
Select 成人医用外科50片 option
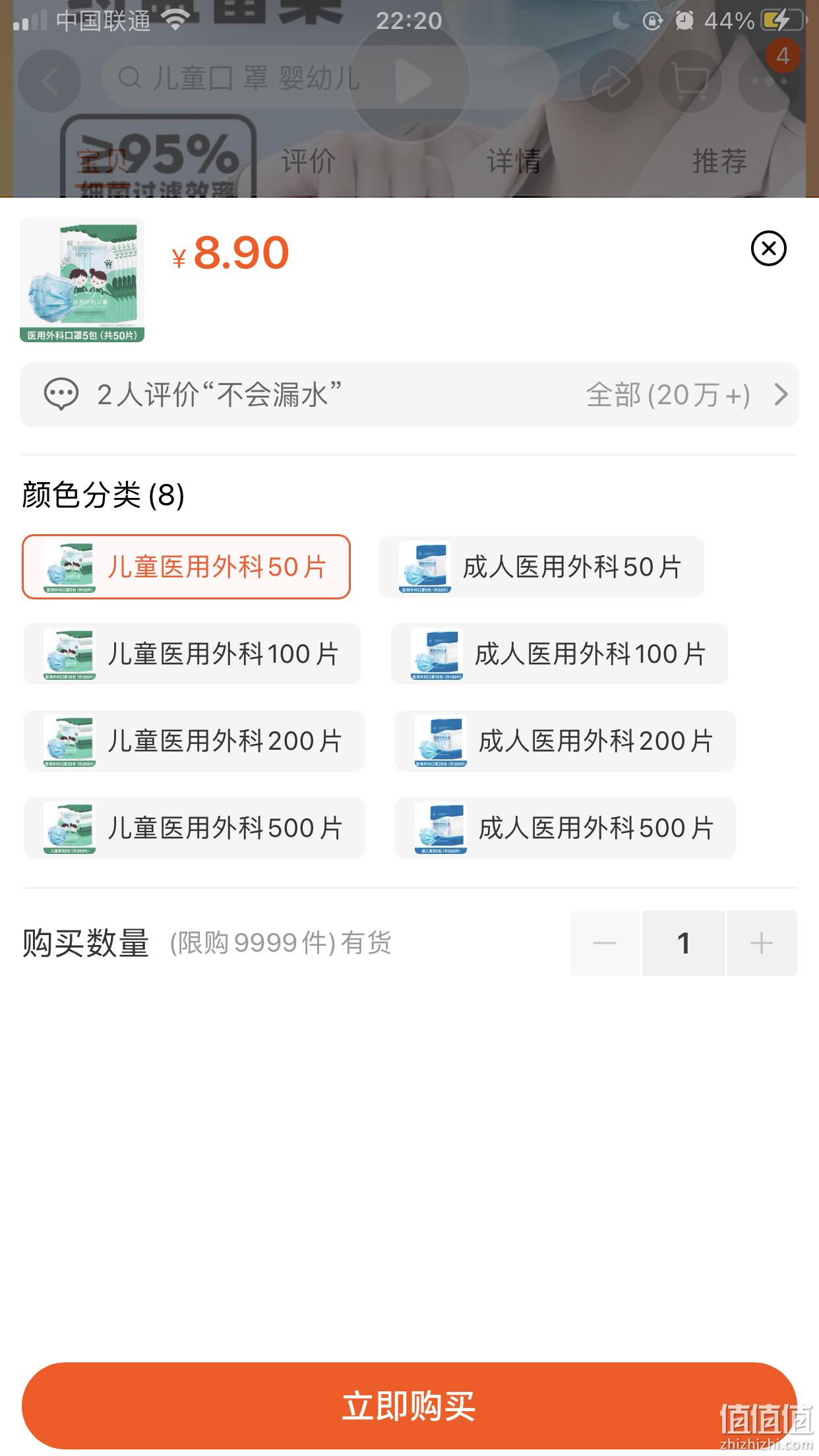pyautogui.click(x=541, y=567)
